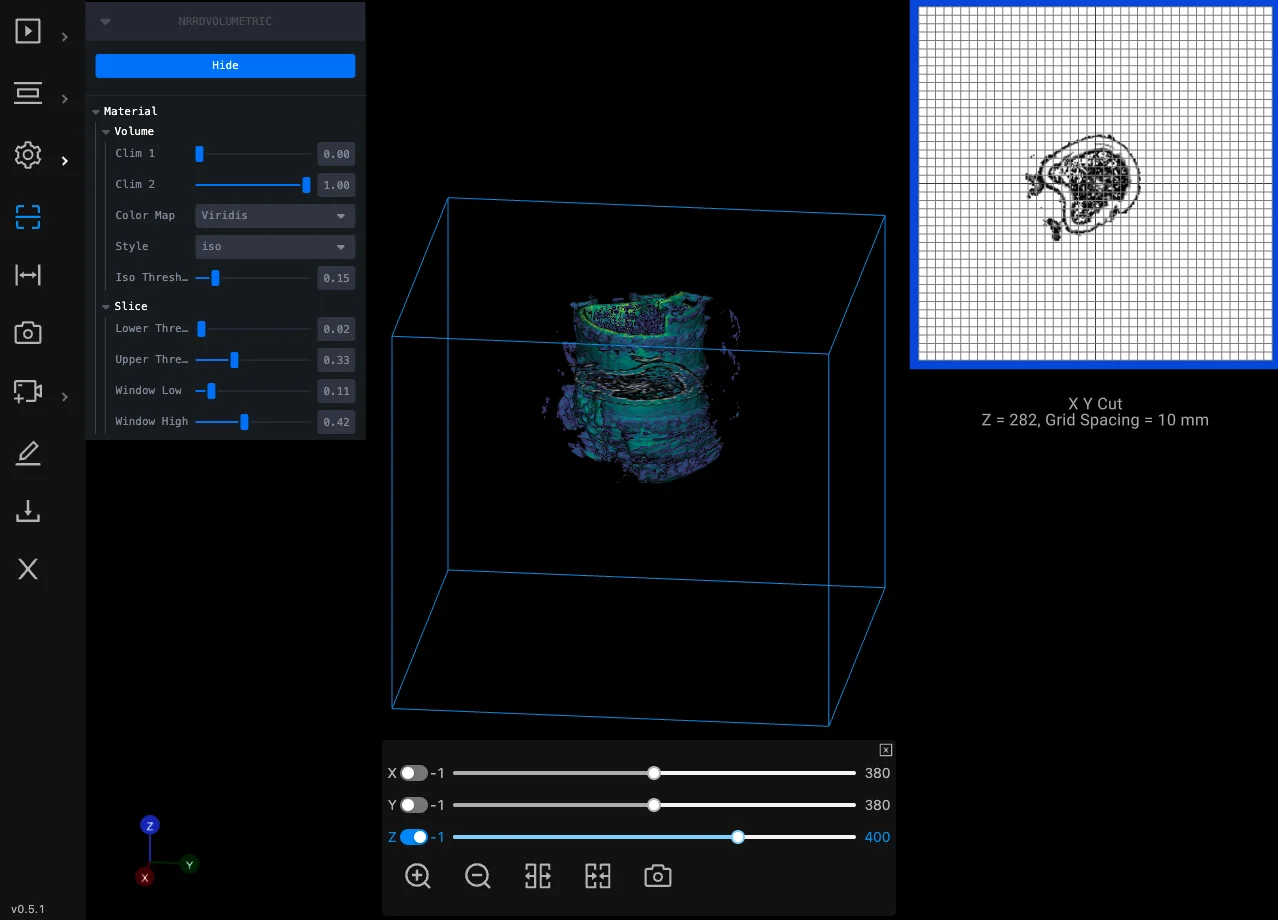Image resolution: width=1278 pixels, height=920 pixels.
Task: Open the Style iso dropdown
Action: click(x=275, y=246)
